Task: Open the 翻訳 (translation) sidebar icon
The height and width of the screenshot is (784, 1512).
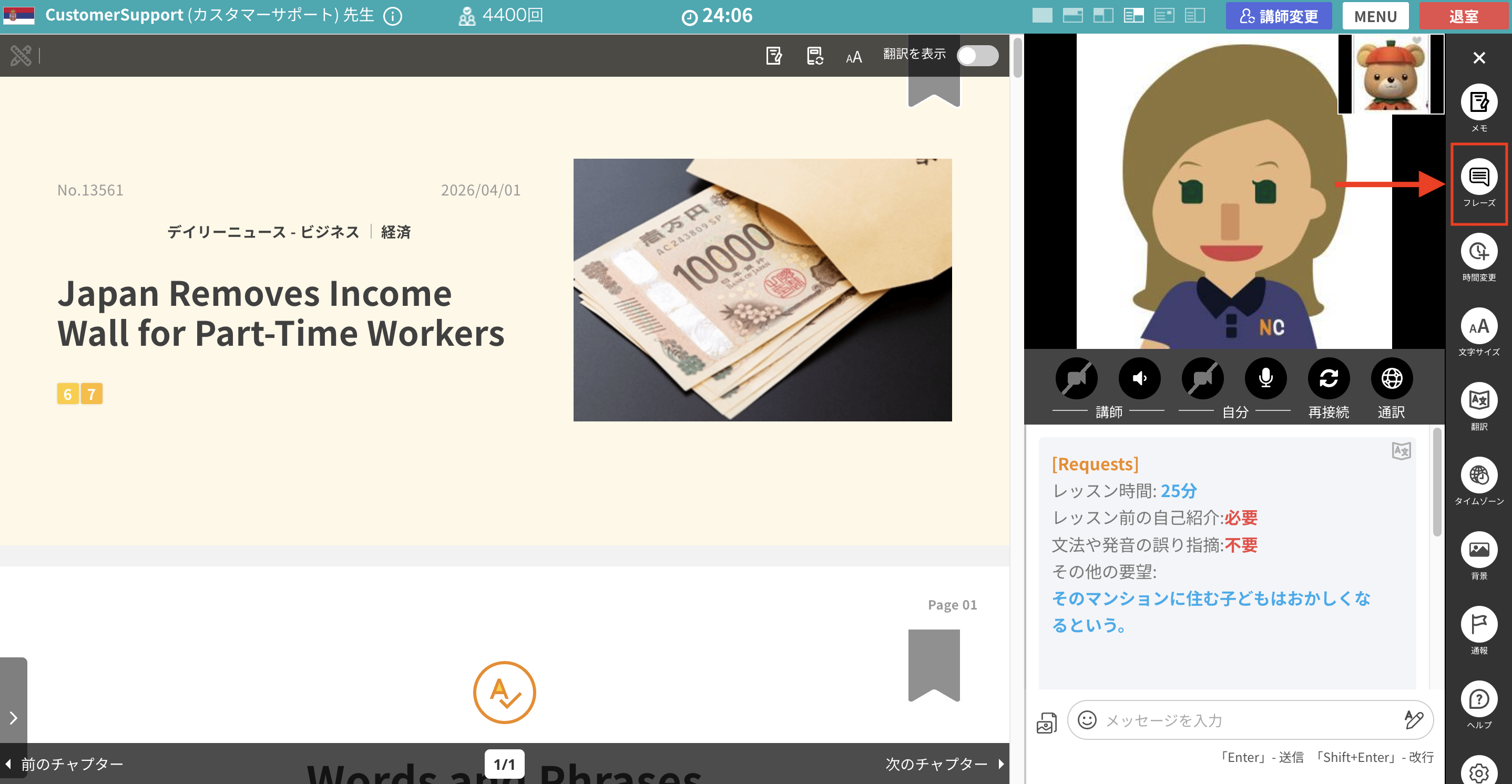Action: [x=1478, y=401]
